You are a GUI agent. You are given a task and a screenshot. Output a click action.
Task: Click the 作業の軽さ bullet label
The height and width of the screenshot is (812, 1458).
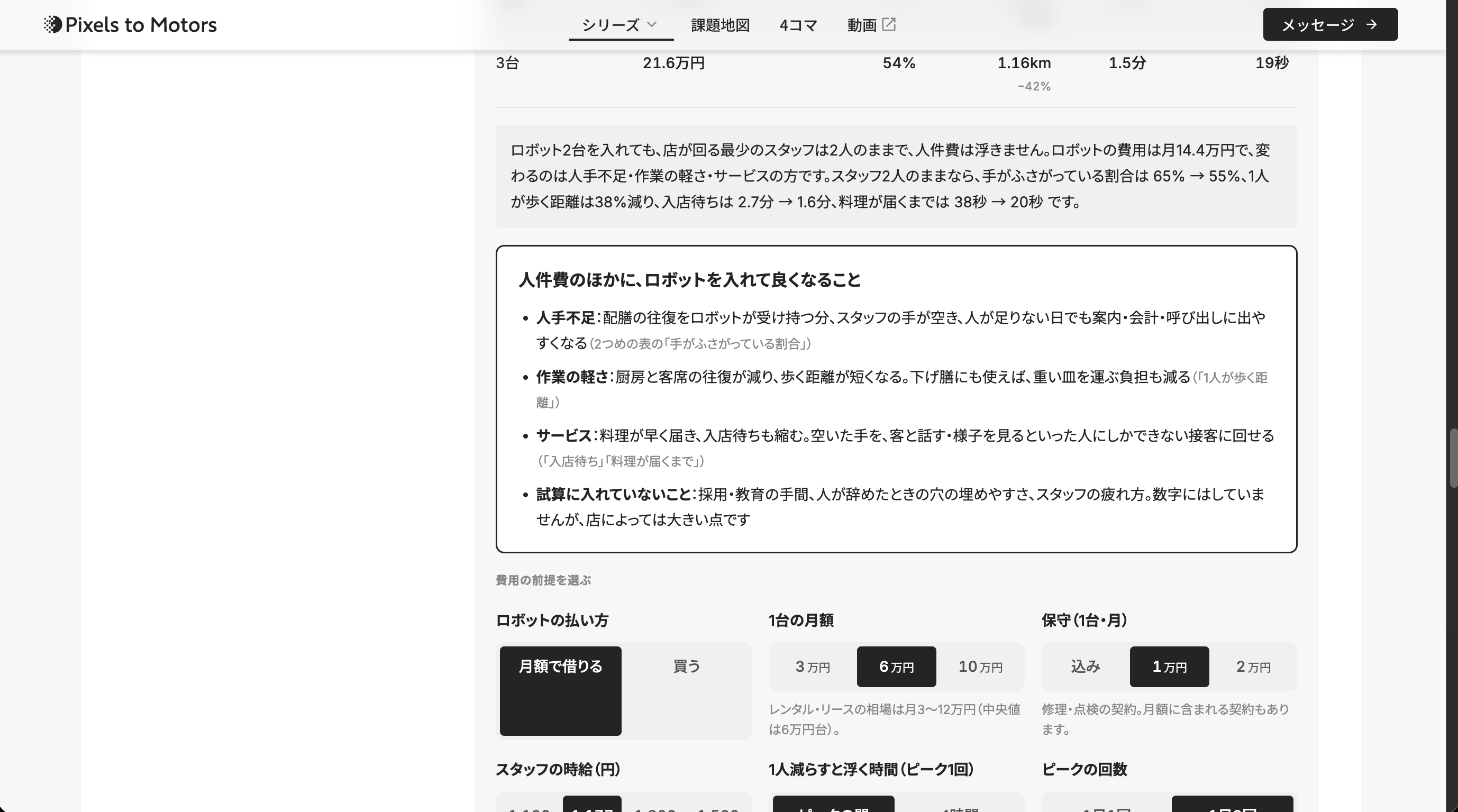coord(572,377)
